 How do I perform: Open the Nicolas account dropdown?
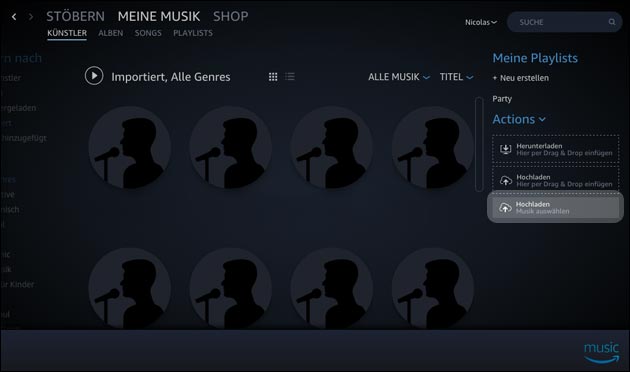pyautogui.click(x=481, y=22)
